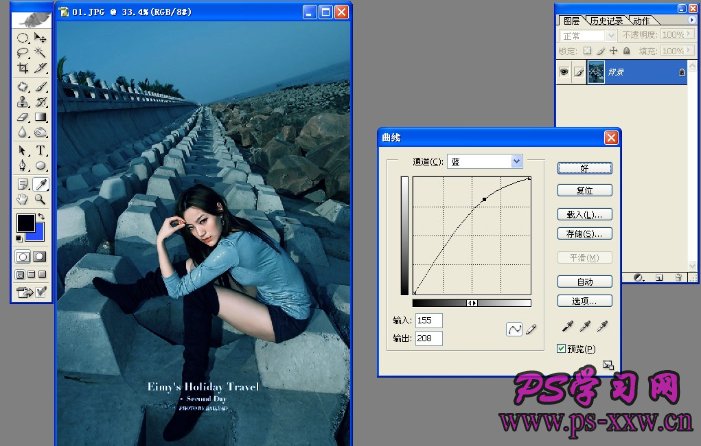Switch to Standard editing mode
The image size is (701, 446).
tap(23, 257)
